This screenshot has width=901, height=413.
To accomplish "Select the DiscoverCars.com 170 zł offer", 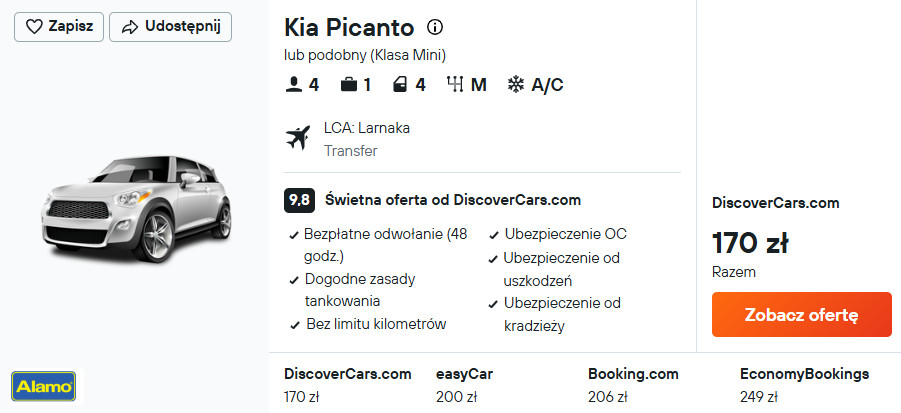I will (347, 385).
